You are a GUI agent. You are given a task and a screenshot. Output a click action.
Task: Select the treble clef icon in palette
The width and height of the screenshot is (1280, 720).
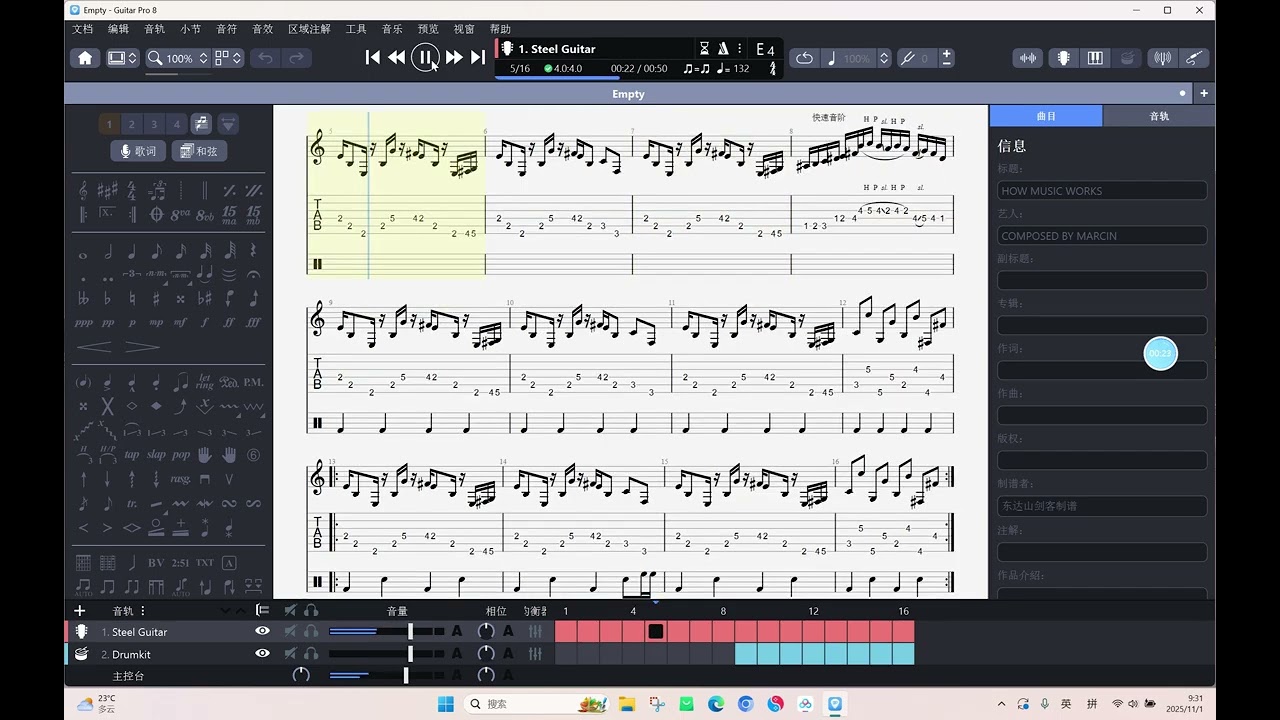pos(82,189)
